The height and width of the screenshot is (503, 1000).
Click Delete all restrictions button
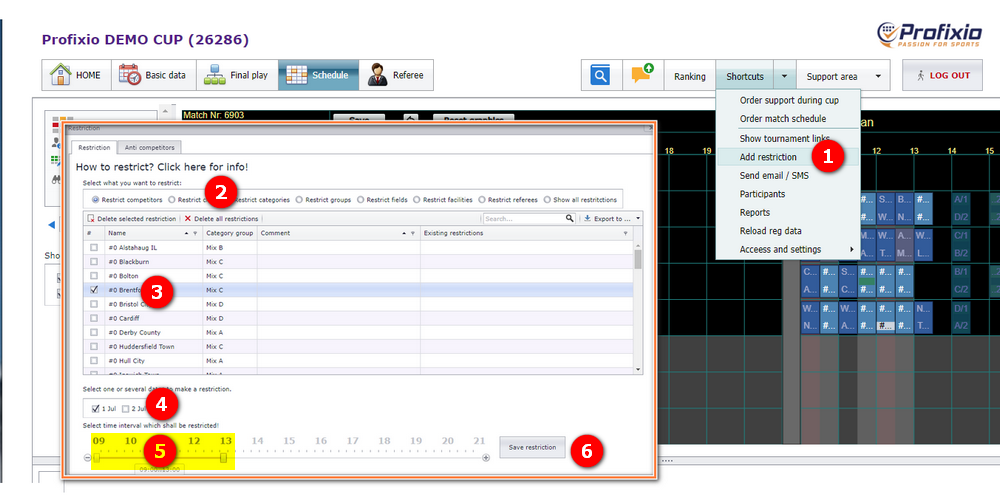pyautogui.click(x=221, y=219)
